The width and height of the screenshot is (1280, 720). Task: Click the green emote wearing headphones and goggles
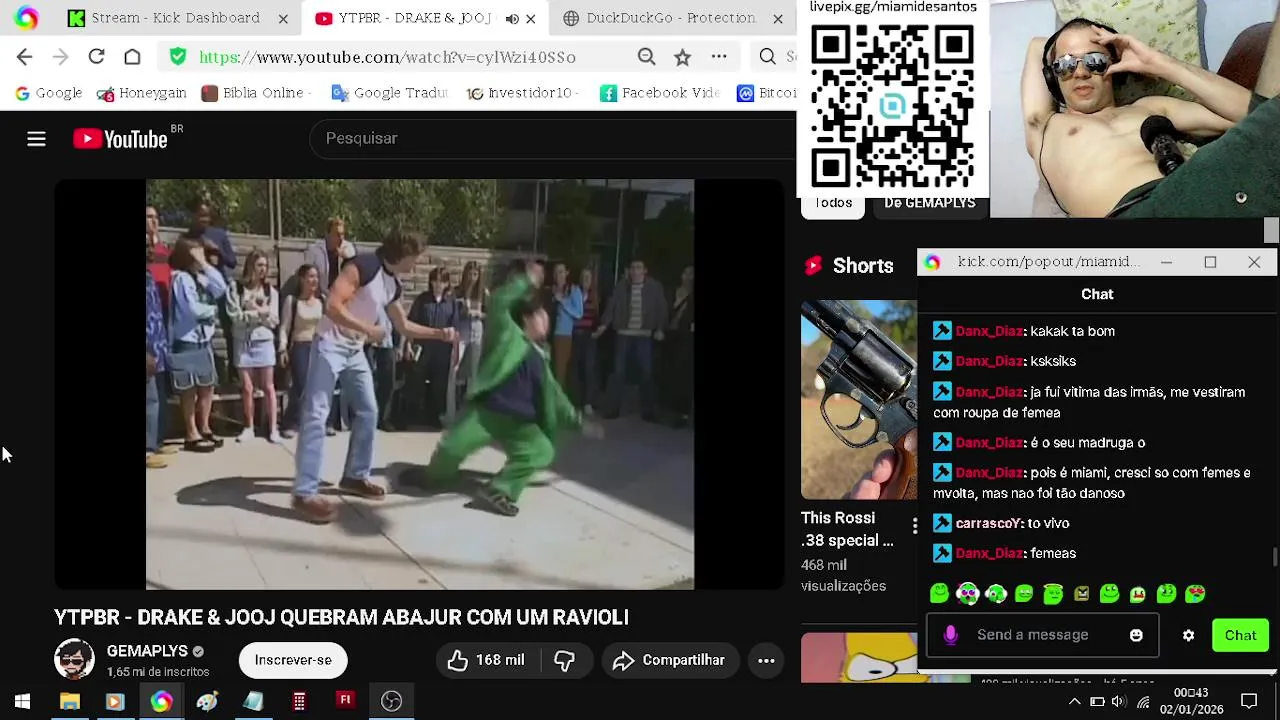(967, 594)
